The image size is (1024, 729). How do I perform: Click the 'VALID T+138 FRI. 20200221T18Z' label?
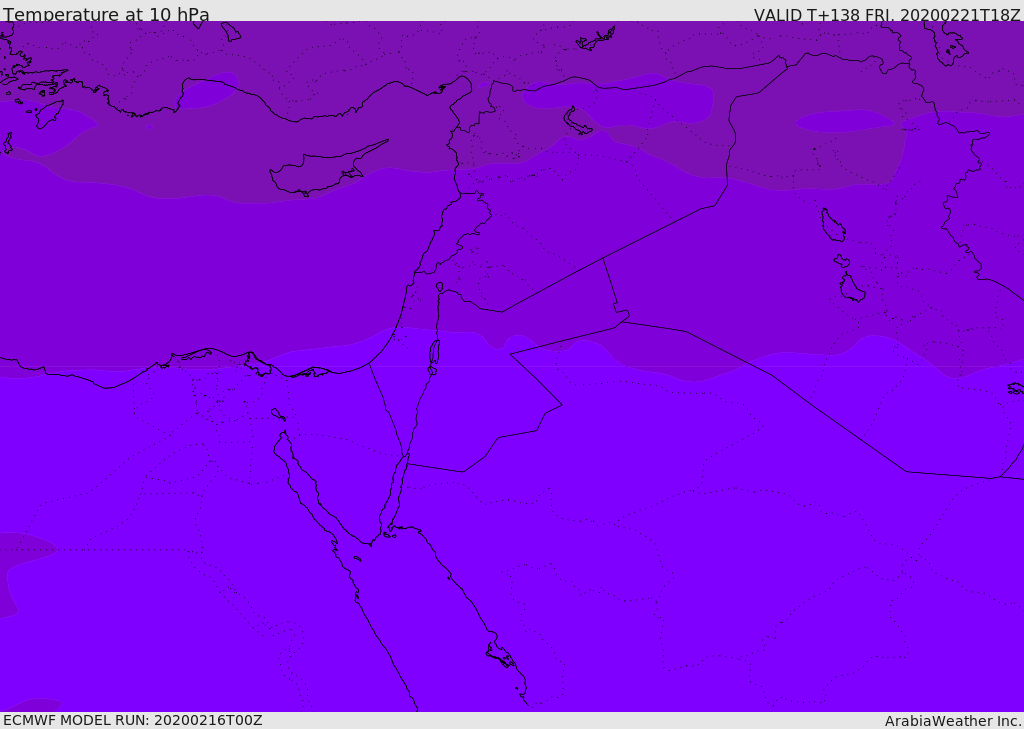(x=887, y=14)
